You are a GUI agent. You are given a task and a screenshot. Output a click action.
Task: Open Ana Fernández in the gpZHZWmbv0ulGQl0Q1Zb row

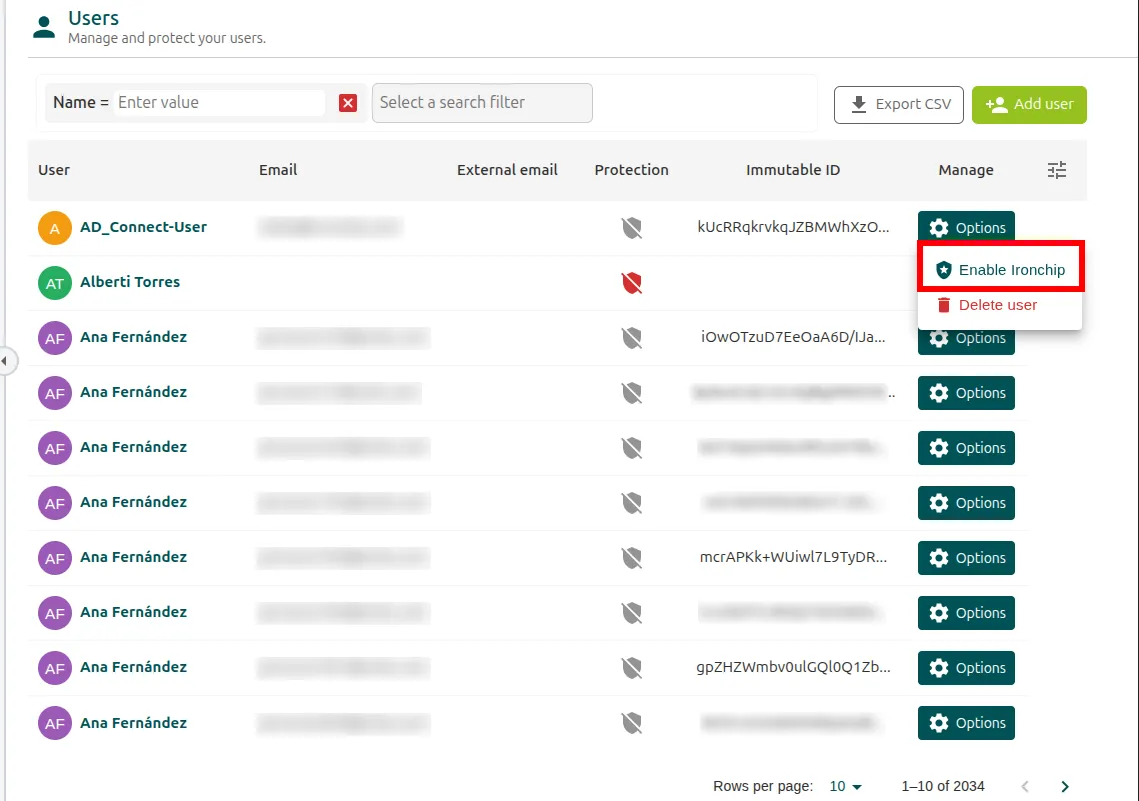pyautogui.click(x=134, y=667)
